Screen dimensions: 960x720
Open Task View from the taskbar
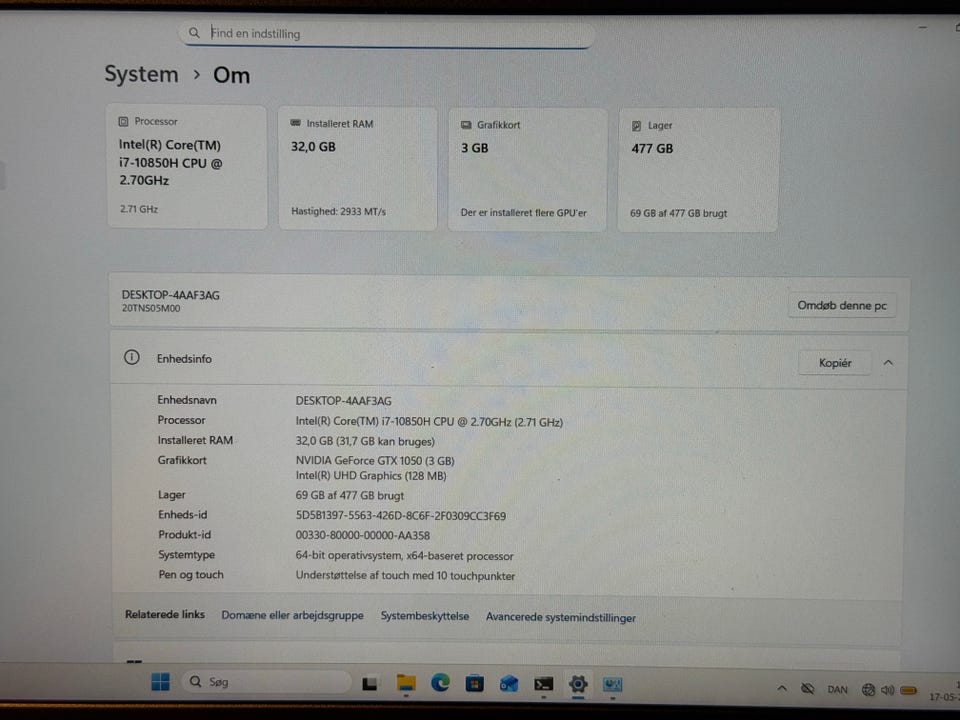(x=370, y=683)
